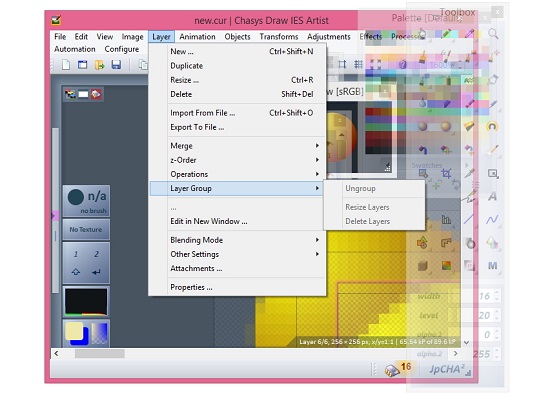Select the Crop tool in Toolbox
Screen dimensions: 550x395
click(446, 173)
